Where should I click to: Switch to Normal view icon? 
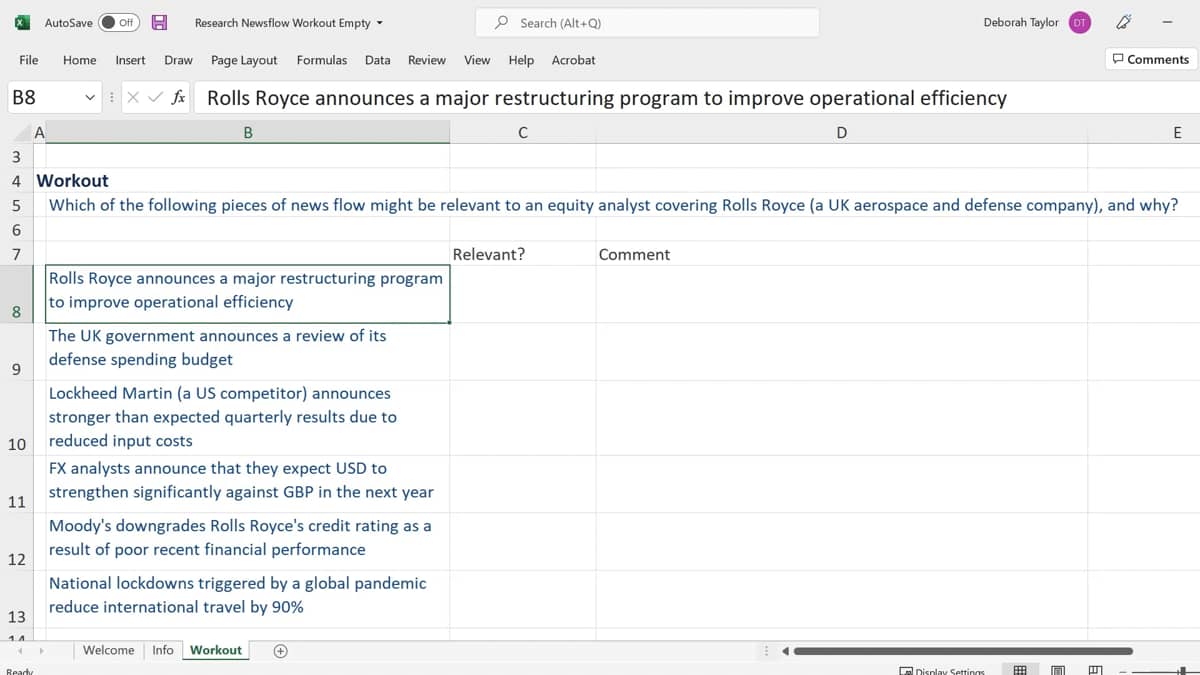point(1021,670)
